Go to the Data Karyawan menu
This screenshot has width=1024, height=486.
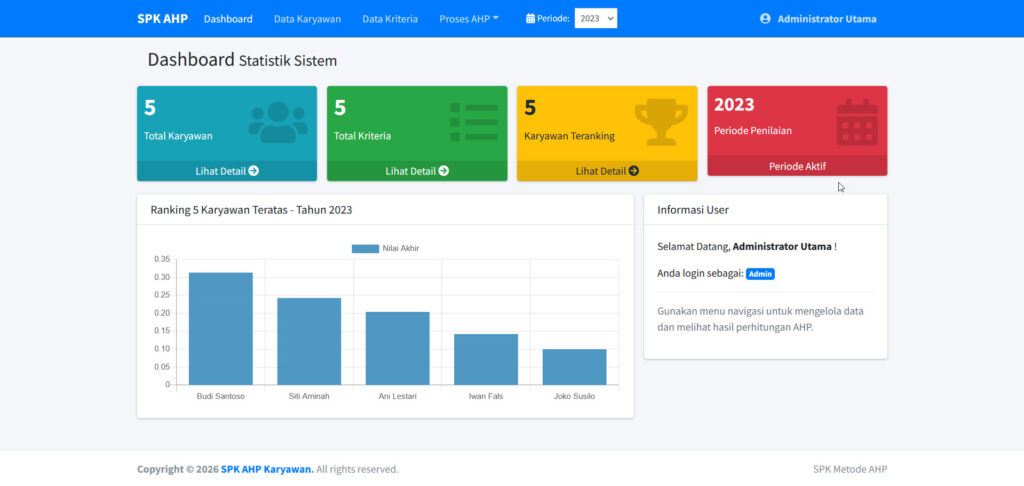tap(307, 19)
